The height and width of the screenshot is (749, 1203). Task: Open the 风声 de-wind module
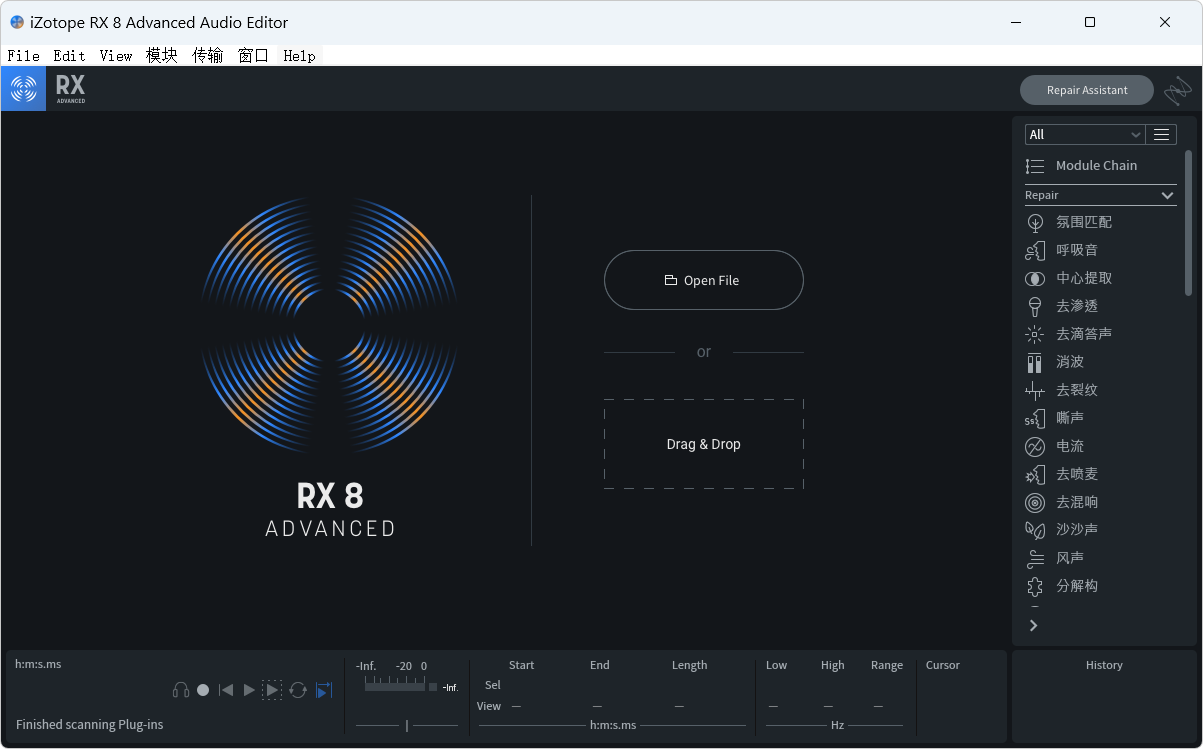pyautogui.click(x=1100, y=558)
